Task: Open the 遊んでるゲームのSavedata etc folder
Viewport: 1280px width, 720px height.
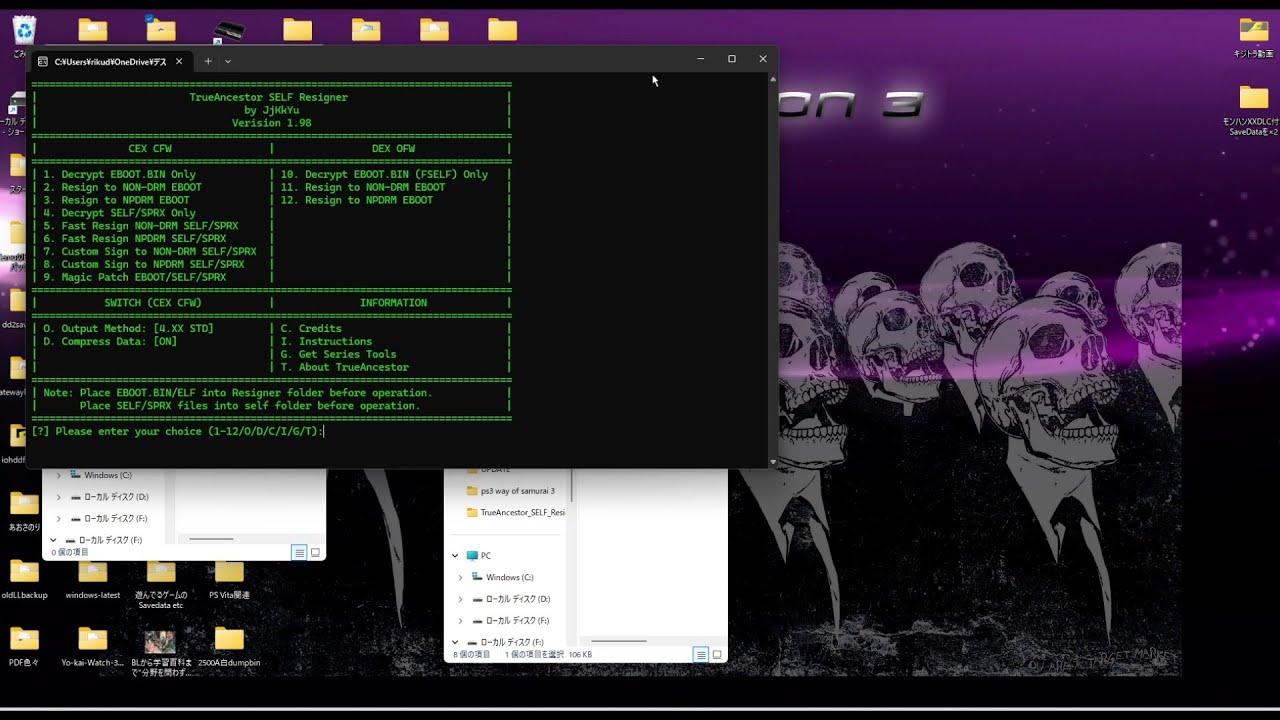Action: click(x=160, y=584)
